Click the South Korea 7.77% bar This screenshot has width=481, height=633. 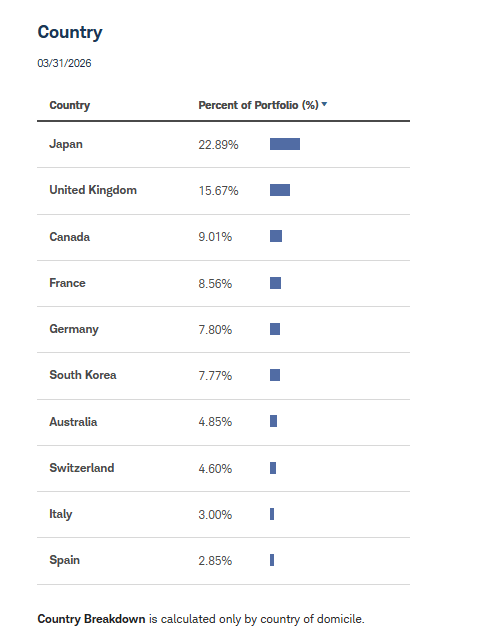[x=275, y=375]
